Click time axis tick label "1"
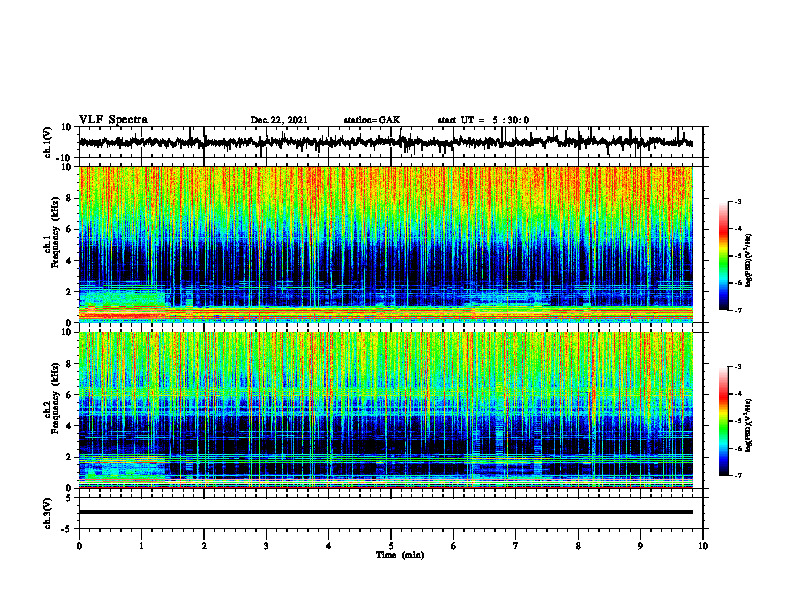792x612 pixels. (141, 546)
